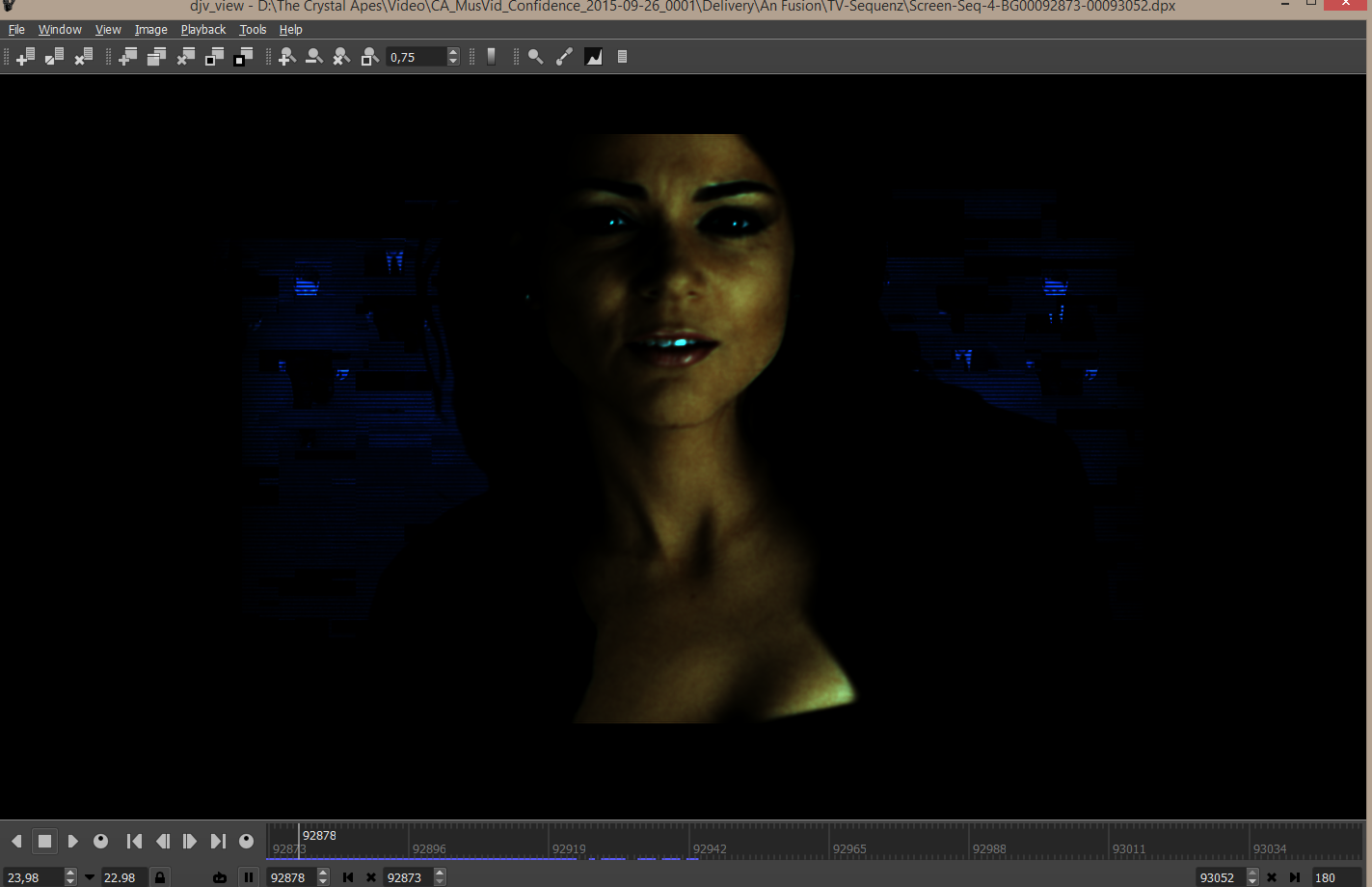This screenshot has height=887, width=1372.
Task: Reset the in point with X
Action: 370,877
